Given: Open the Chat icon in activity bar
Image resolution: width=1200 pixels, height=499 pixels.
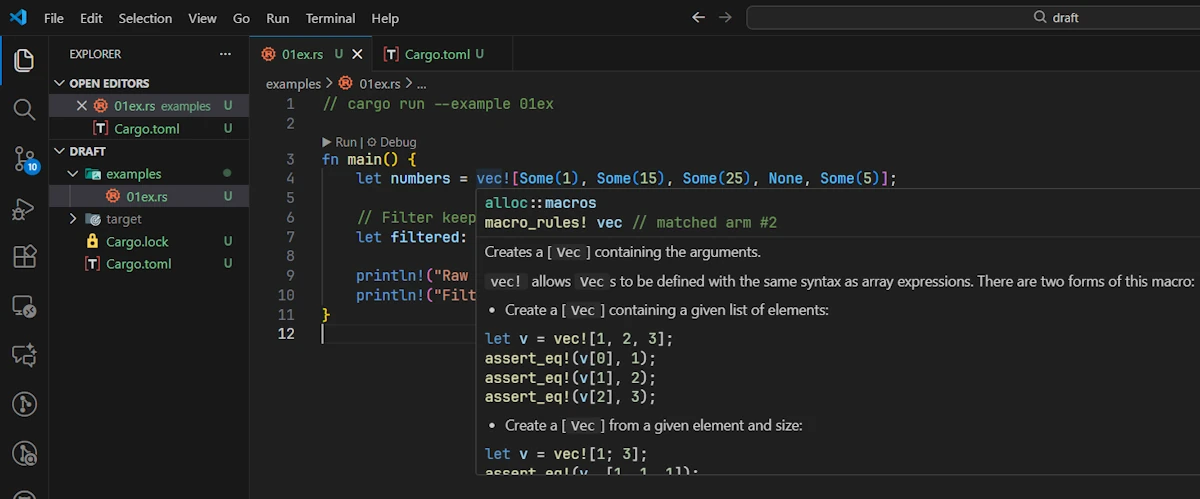Looking at the screenshot, I should (x=24, y=355).
